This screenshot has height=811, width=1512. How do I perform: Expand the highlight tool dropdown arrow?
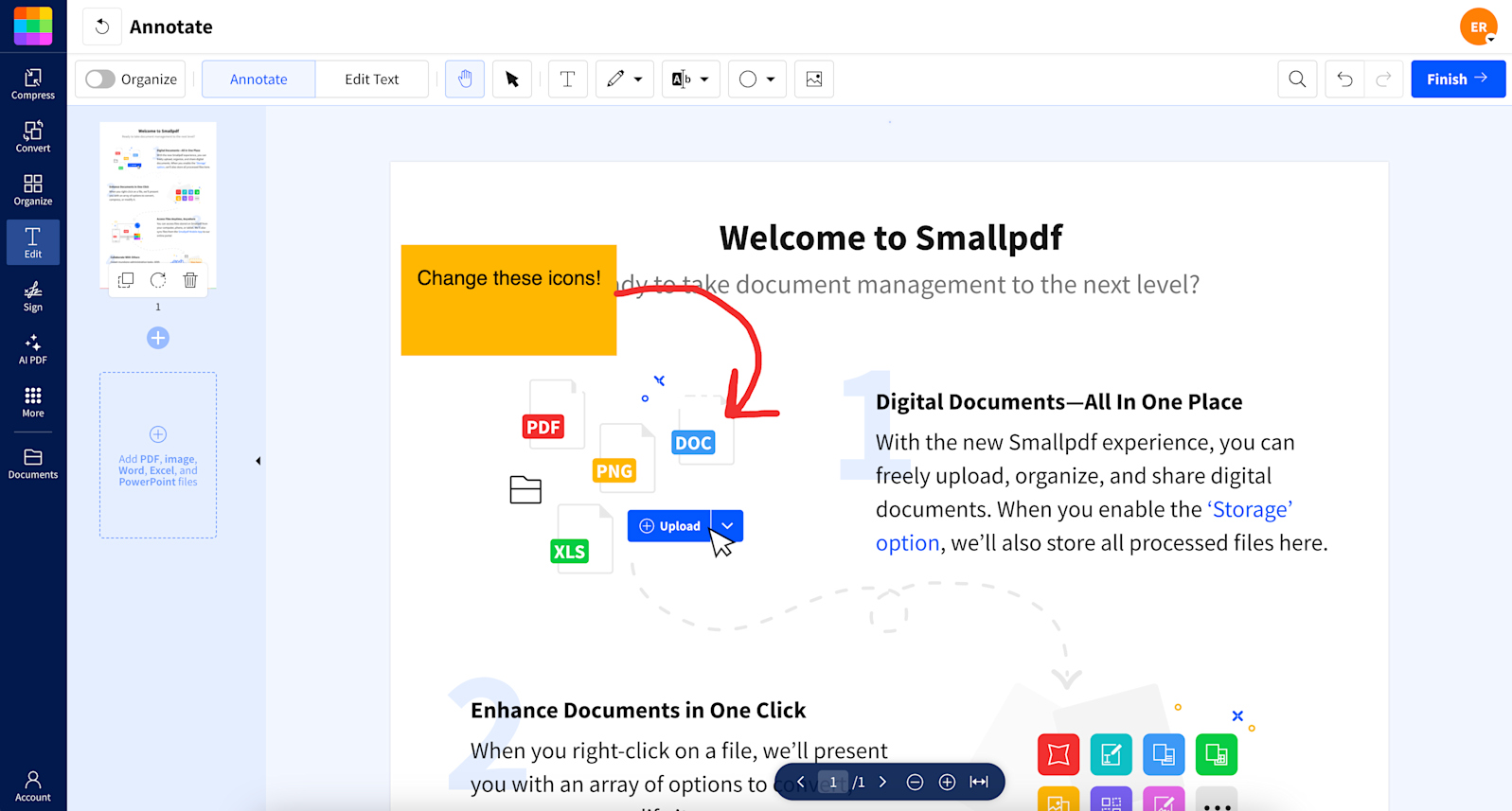pyautogui.click(x=704, y=79)
